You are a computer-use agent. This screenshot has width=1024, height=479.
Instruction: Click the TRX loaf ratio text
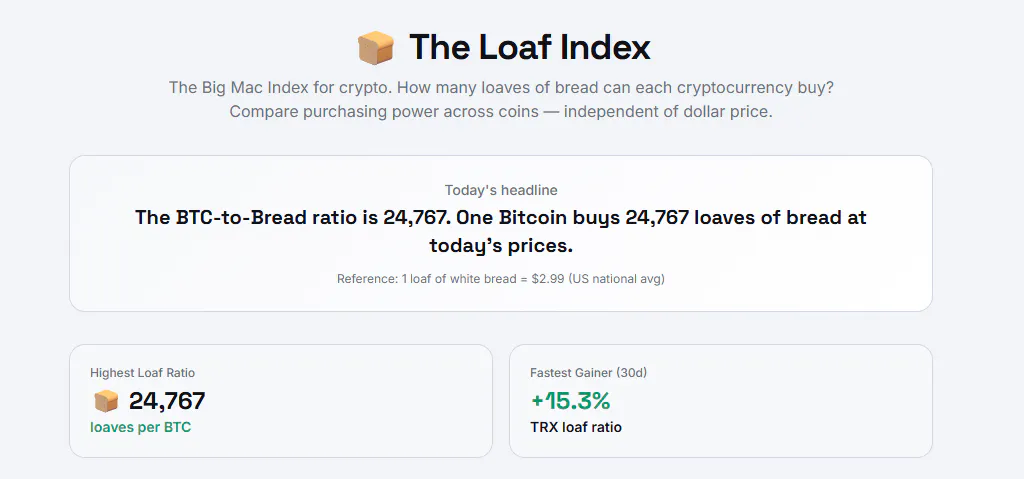(x=576, y=428)
